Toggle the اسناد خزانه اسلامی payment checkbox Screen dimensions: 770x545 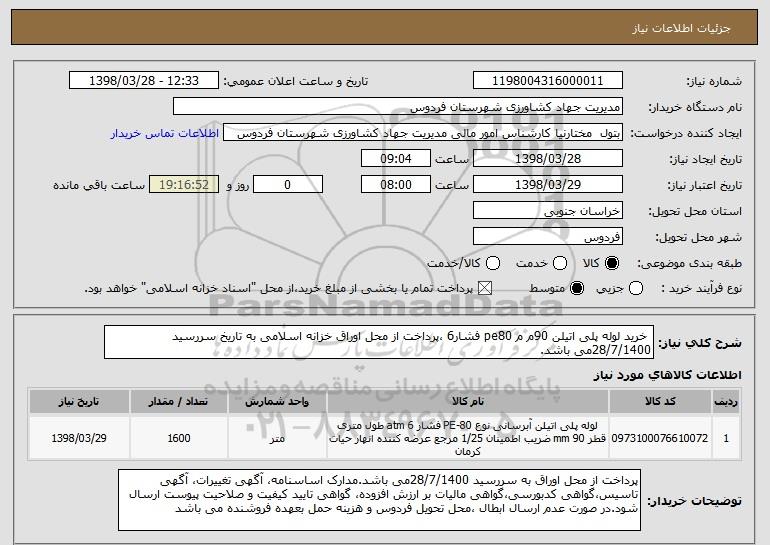point(485,289)
